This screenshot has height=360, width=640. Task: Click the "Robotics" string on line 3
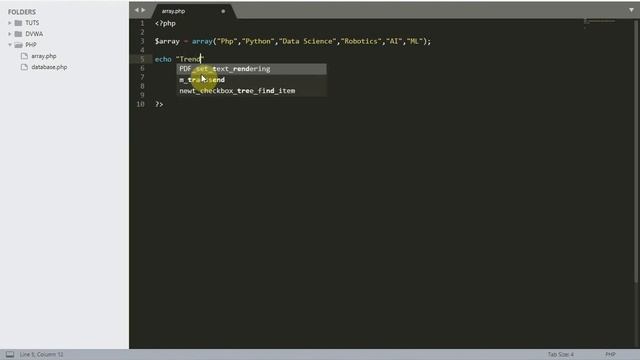[361, 41]
